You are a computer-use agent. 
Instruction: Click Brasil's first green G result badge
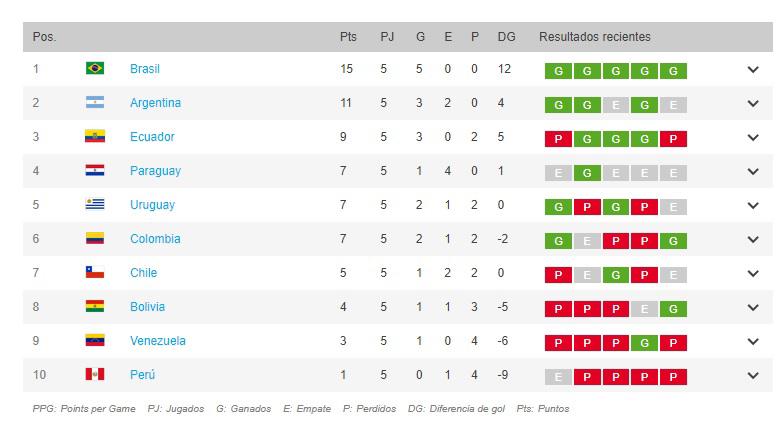pyautogui.click(x=558, y=70)
